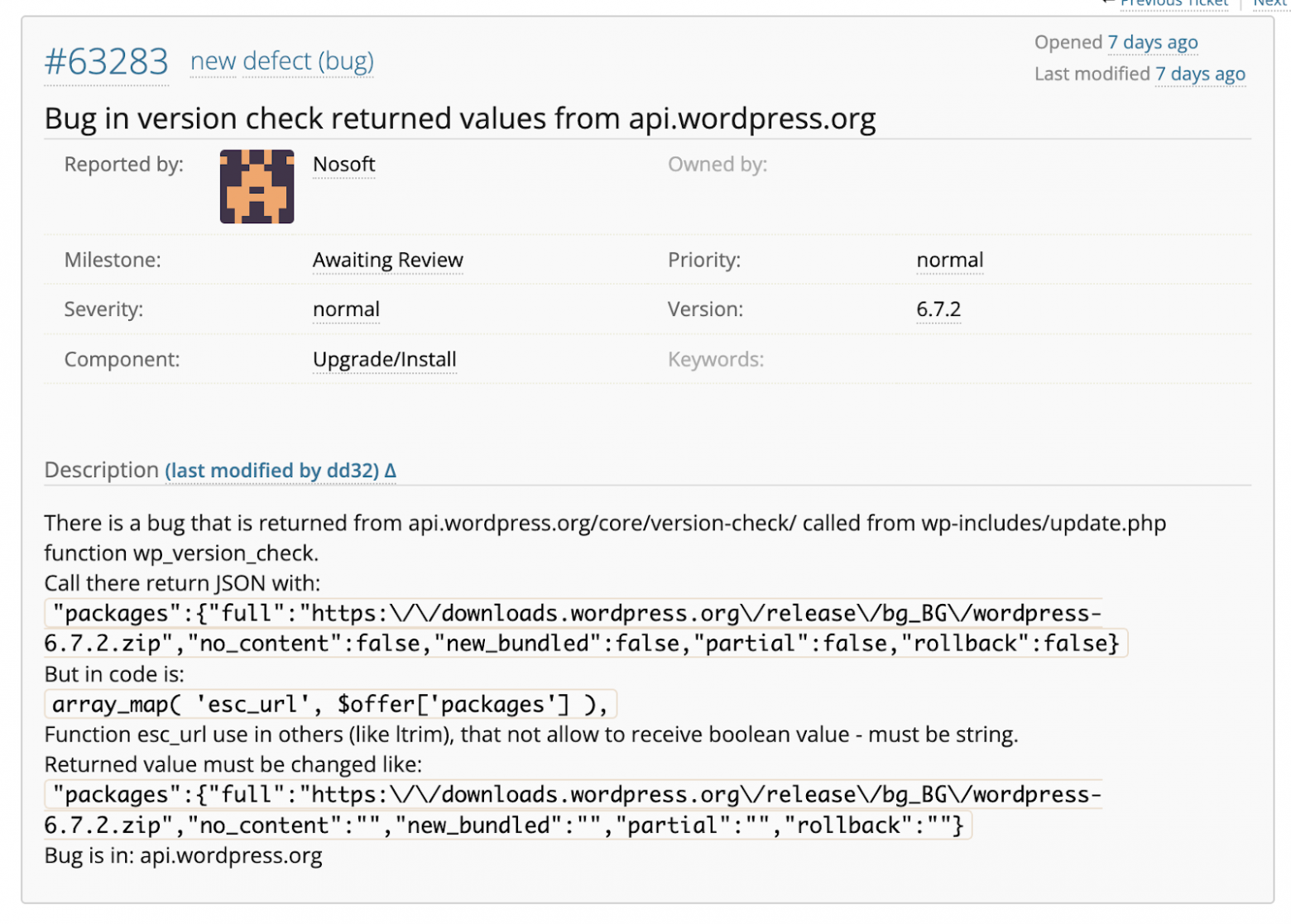Click the 'Priority:' label
This screenshot has height=924, width=1291.
point(704,260)
